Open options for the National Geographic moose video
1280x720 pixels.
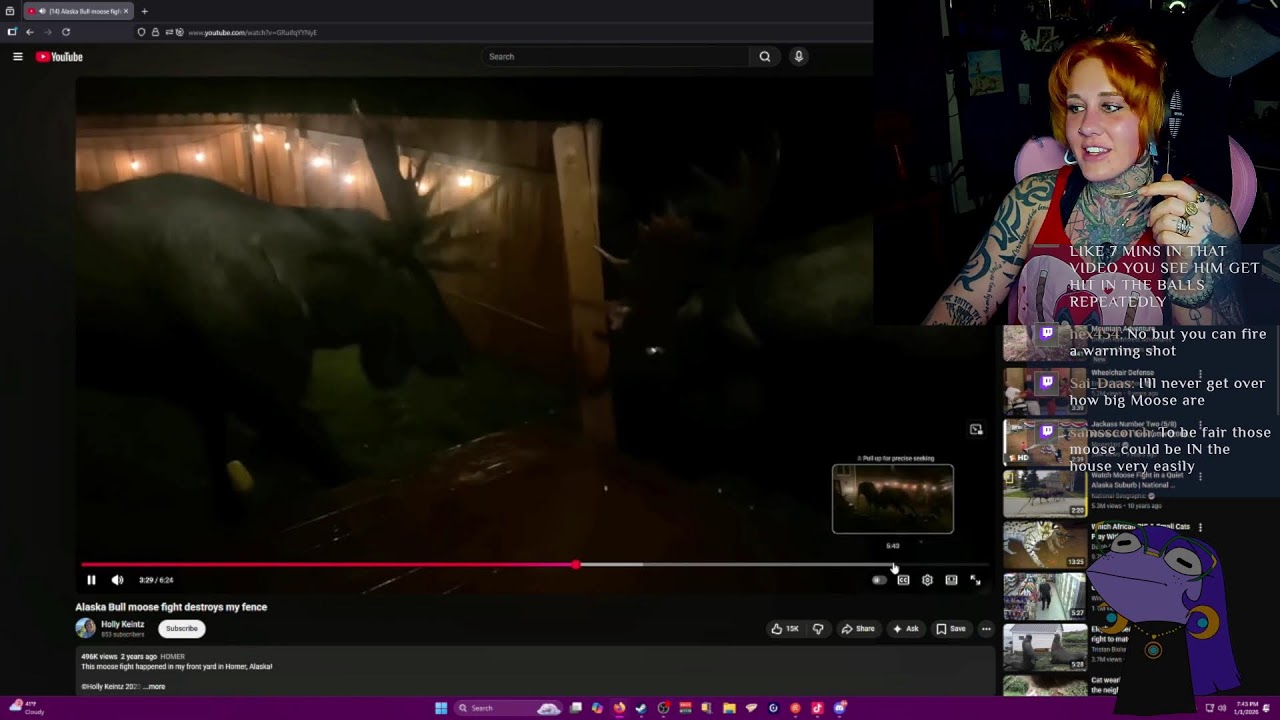pyautogui.click(x=1200, y=477)
